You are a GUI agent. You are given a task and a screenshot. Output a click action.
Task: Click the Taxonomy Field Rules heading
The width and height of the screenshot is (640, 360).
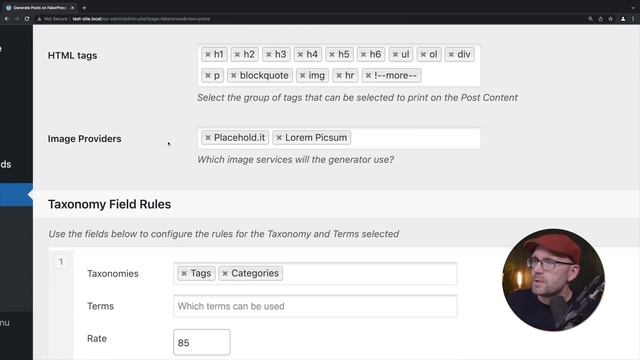click(x=109, y=204)
